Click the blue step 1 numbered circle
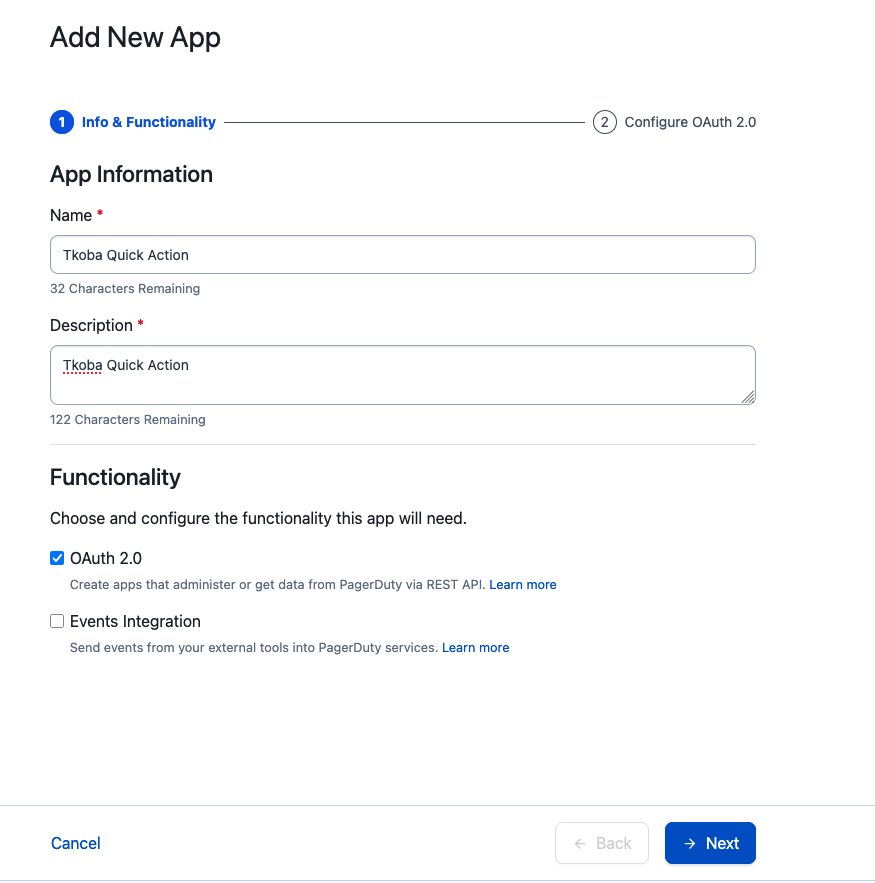This screenshot has width=875, height=883. click(x=62, y=121)
